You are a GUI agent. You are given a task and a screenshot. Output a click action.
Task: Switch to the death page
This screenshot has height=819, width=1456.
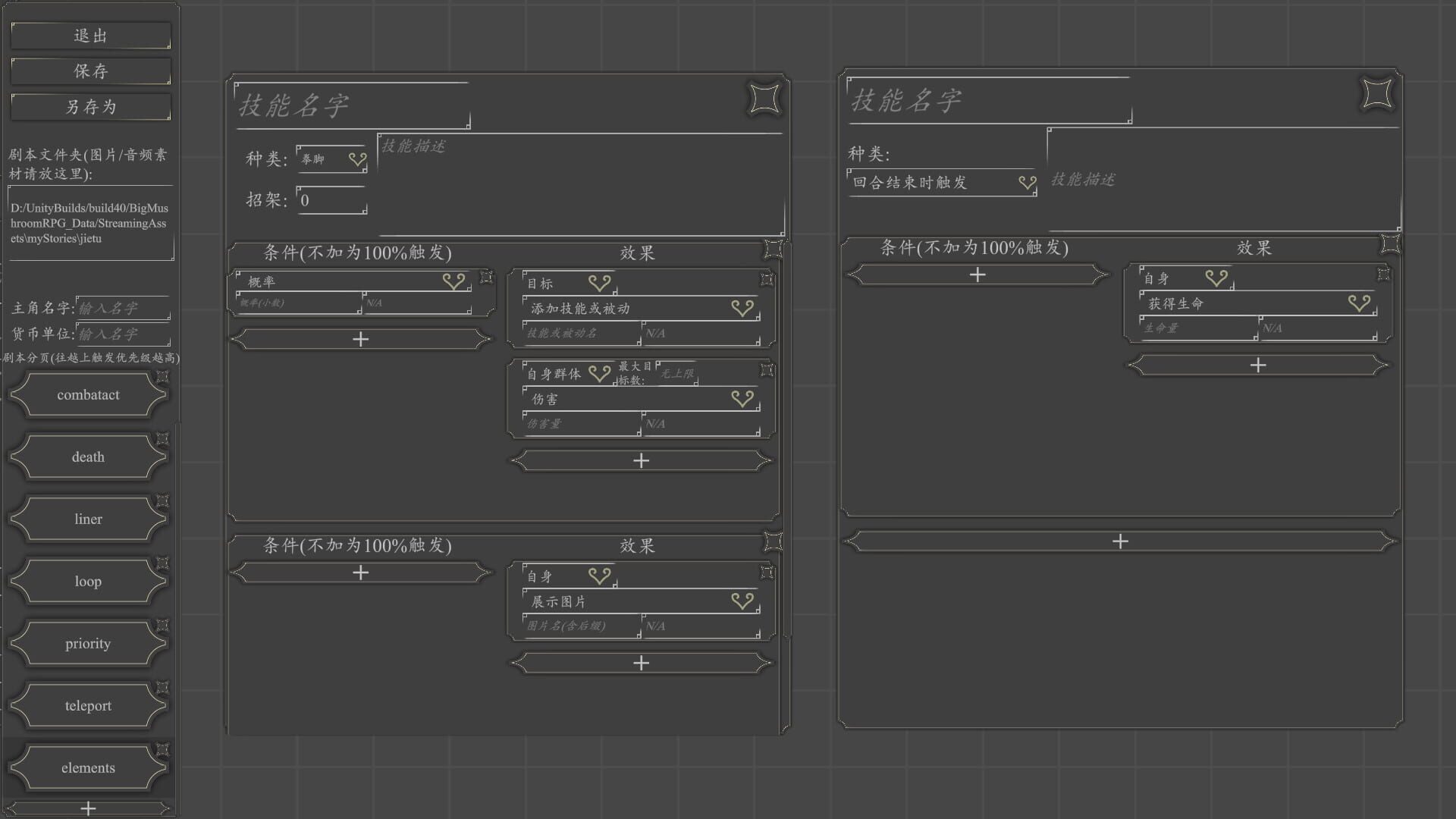point(88,457)
